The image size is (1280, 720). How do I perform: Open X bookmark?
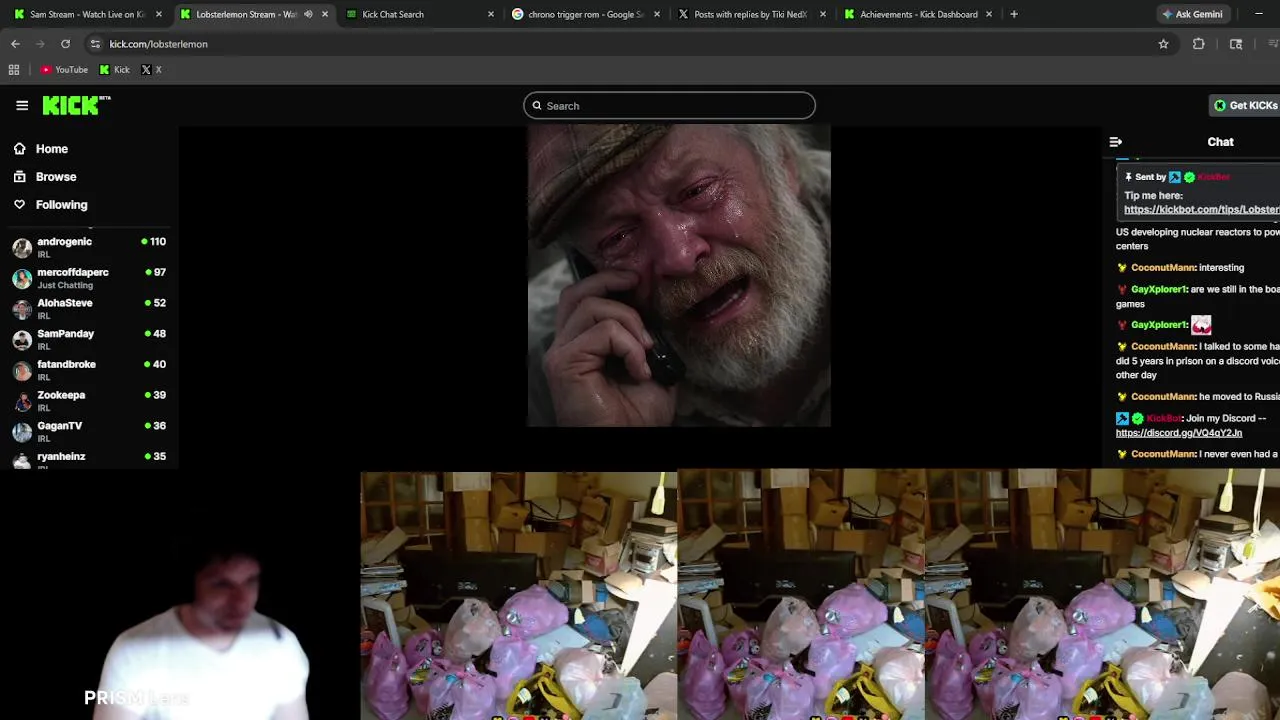[151, 70]
